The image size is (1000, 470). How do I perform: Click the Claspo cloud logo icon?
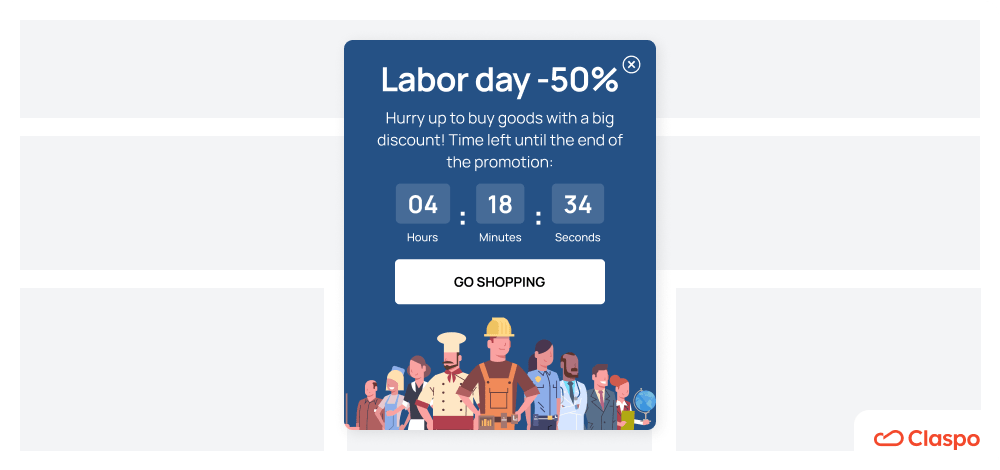coord(888,438)
